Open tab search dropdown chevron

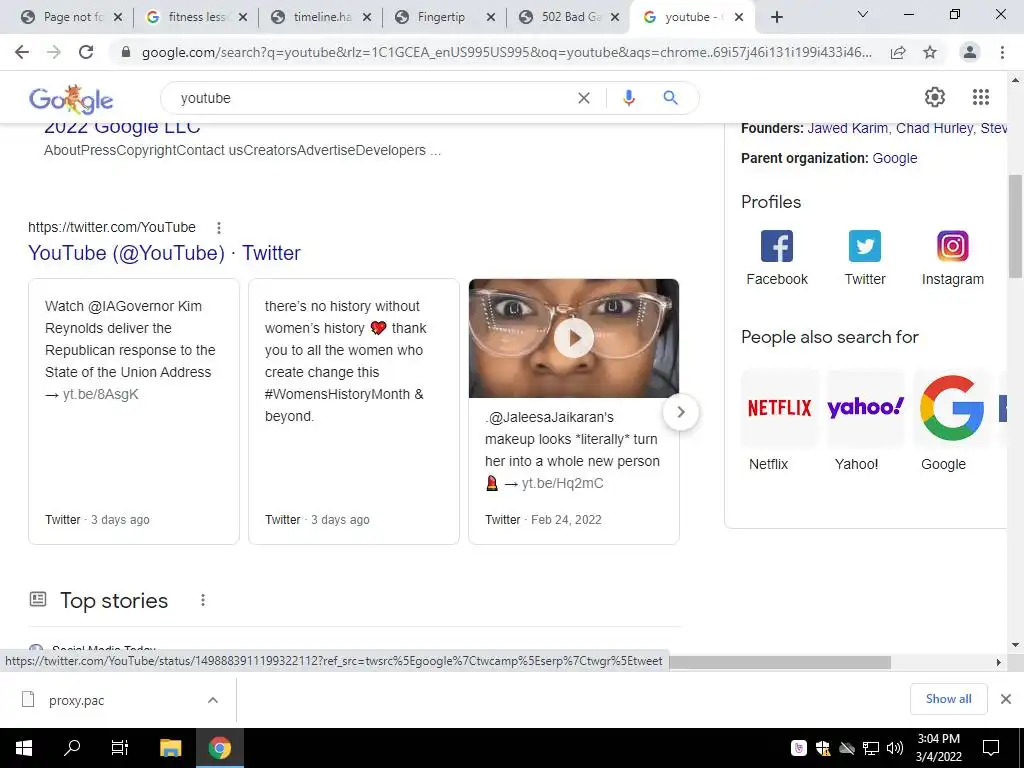(863, 14)
